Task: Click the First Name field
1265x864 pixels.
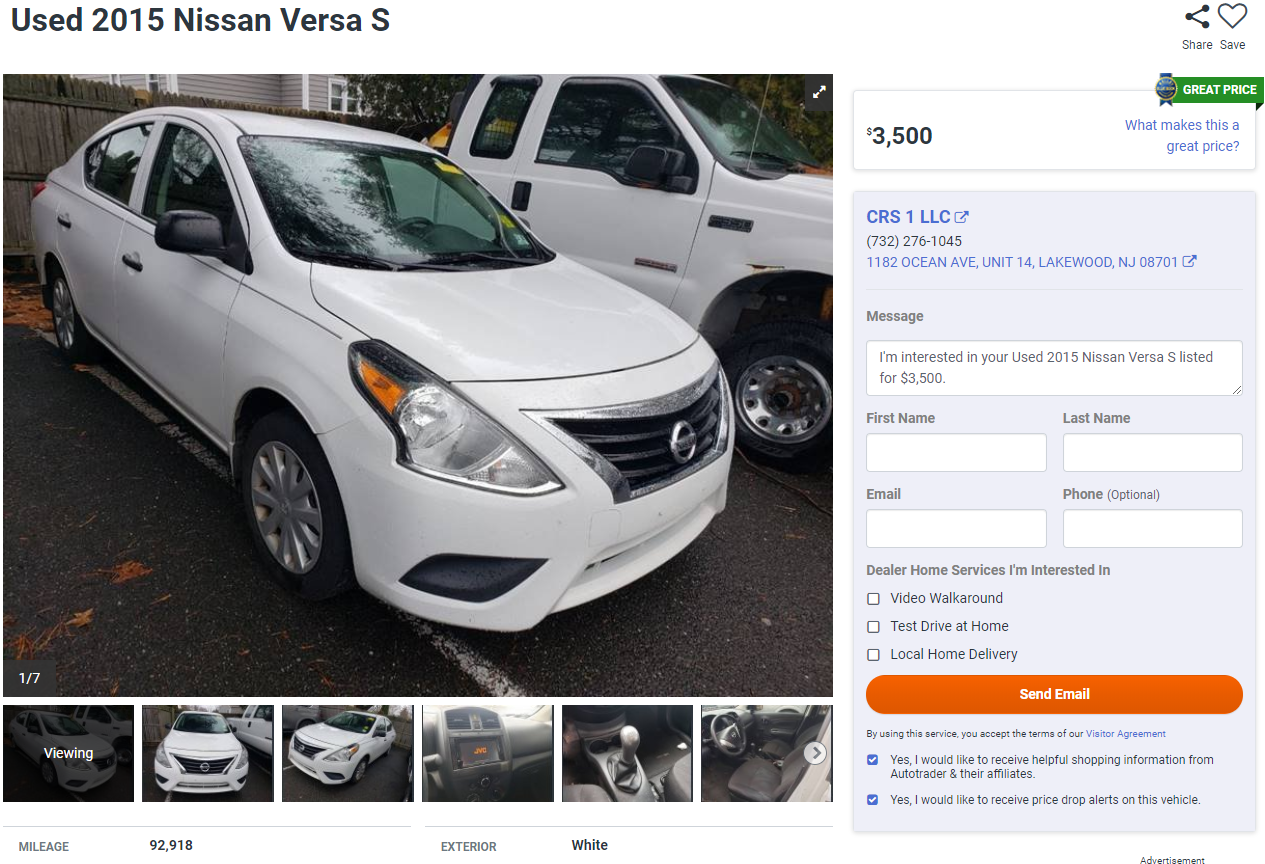Action: coord(956,452)
